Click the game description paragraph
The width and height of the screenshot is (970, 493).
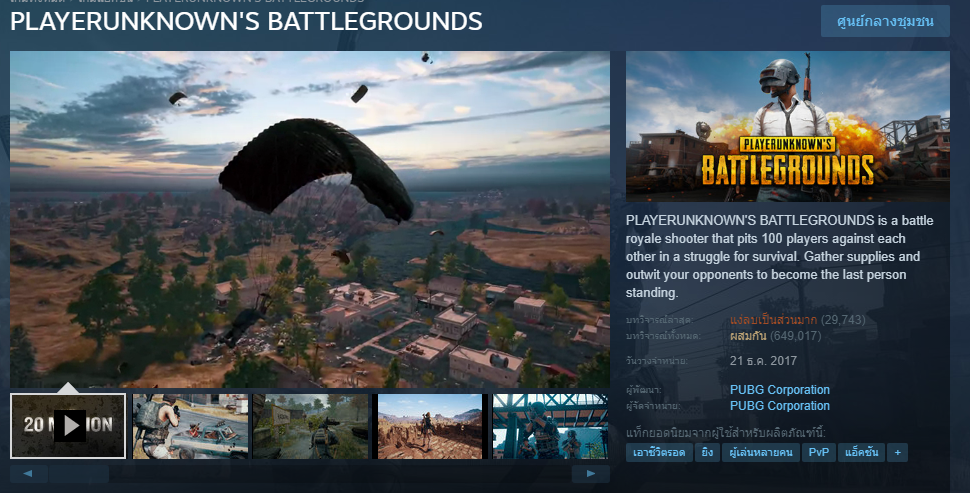(x=779, y=256)
